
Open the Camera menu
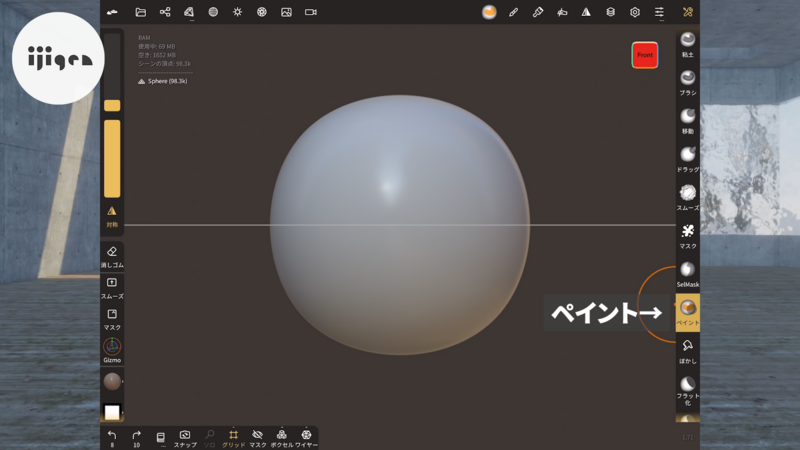click(311, 12)
